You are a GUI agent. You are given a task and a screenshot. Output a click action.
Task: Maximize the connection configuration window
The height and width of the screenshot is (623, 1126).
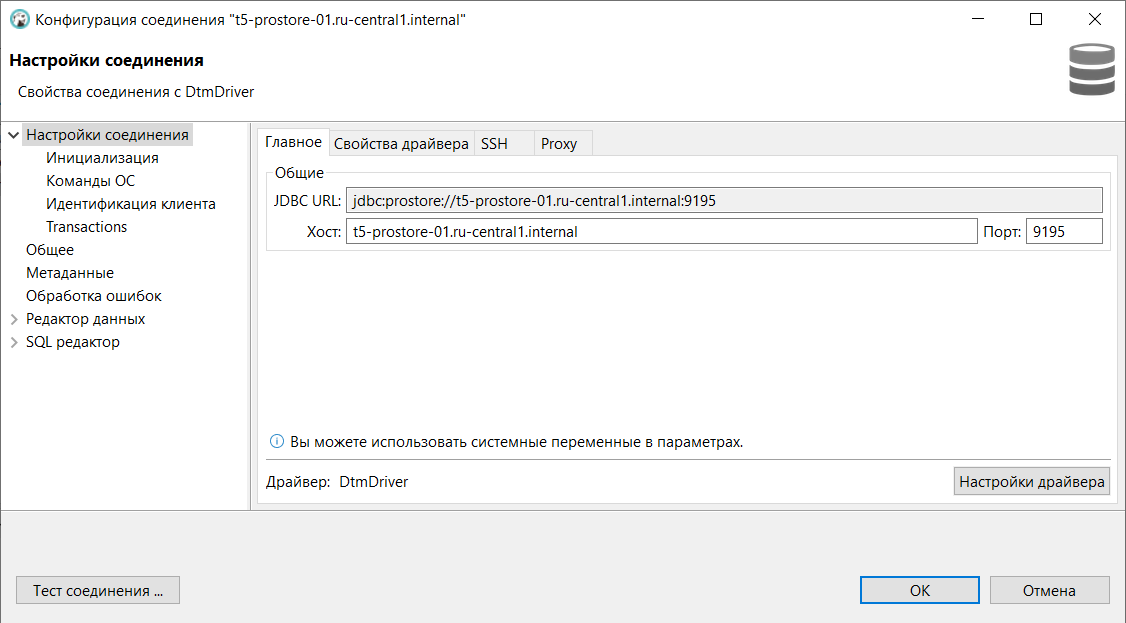(1036, 19)
